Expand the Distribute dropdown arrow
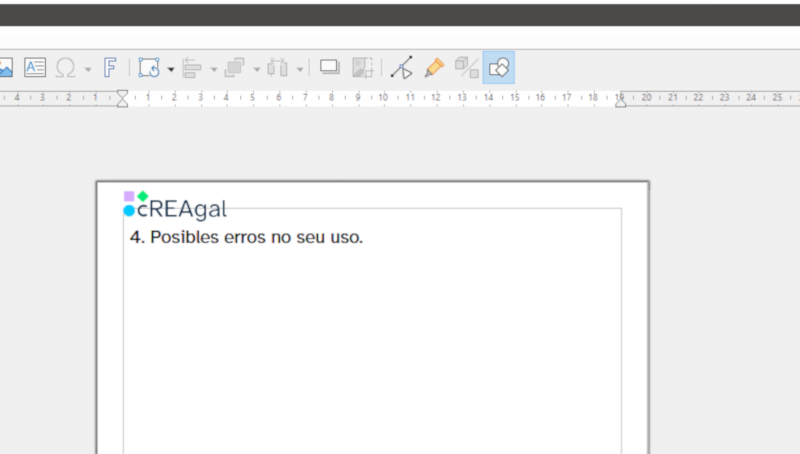The image size is (800, 454). (300, 69)
